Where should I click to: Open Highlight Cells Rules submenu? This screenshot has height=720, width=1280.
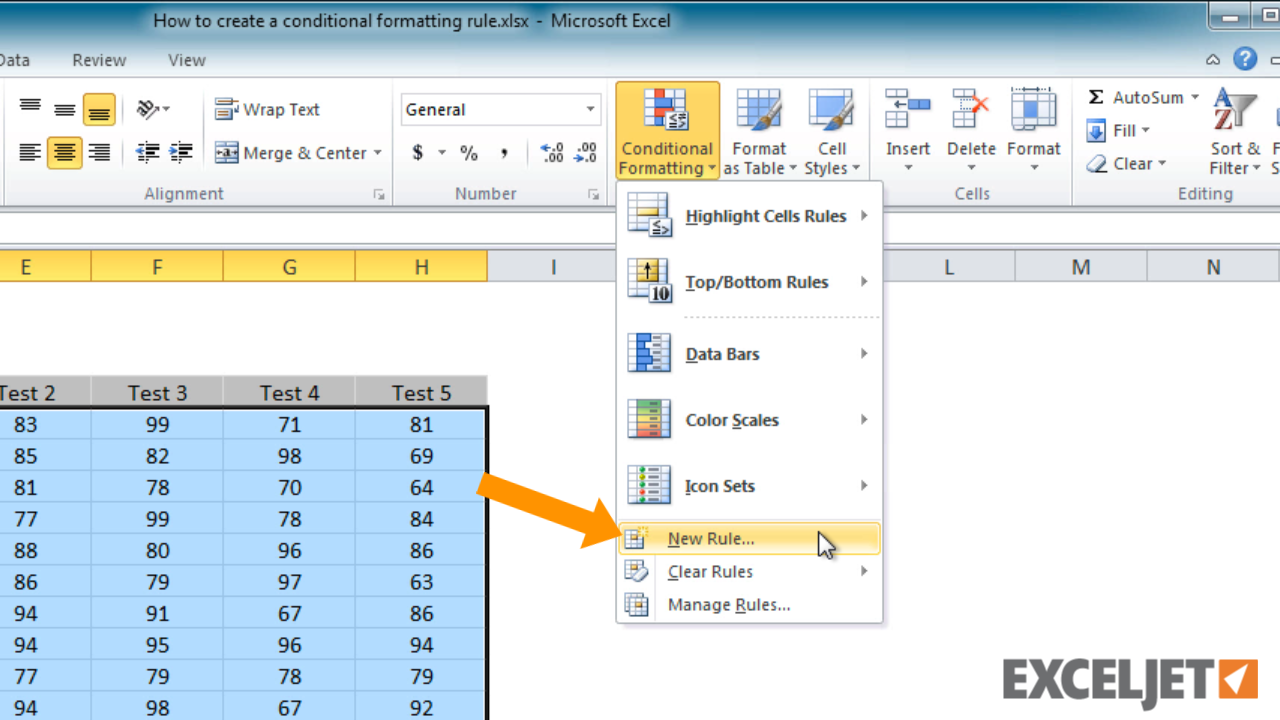(x=762, y=216)
